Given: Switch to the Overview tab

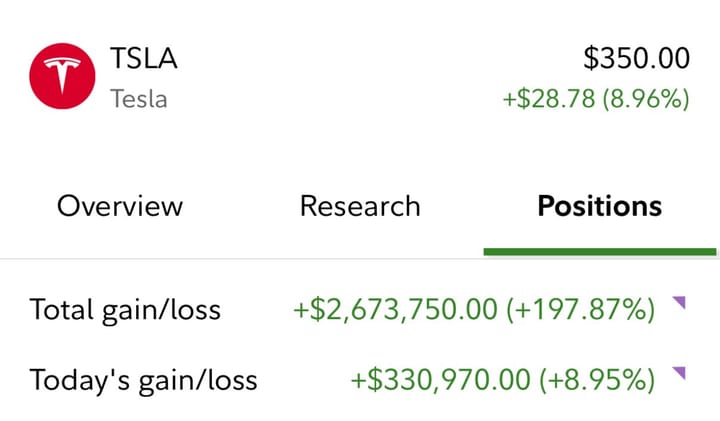Looking at the screenshot, I should pyautogui.click(x=120, y=207).
